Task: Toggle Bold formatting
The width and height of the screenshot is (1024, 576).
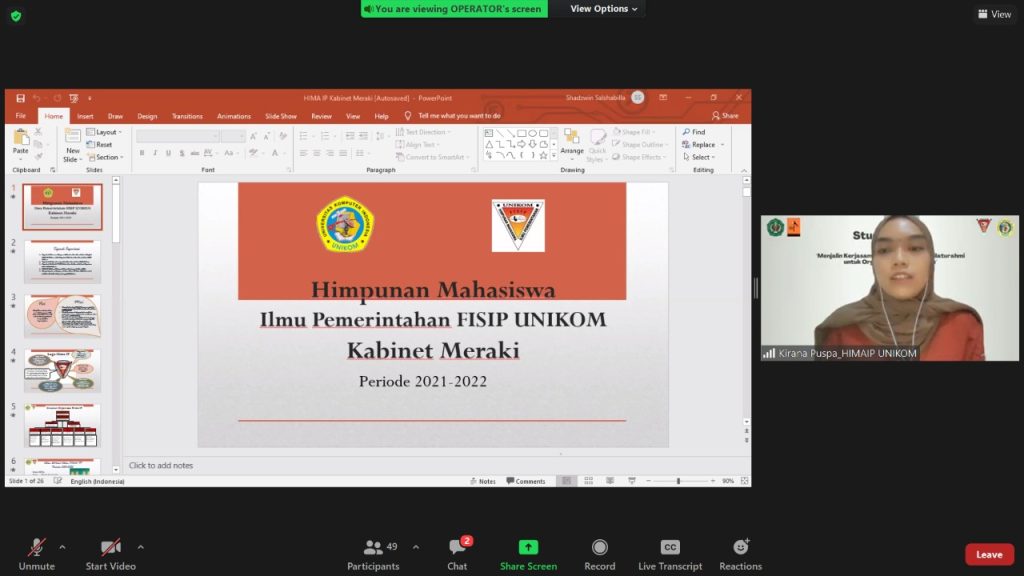Action: (x=142, y=153)
